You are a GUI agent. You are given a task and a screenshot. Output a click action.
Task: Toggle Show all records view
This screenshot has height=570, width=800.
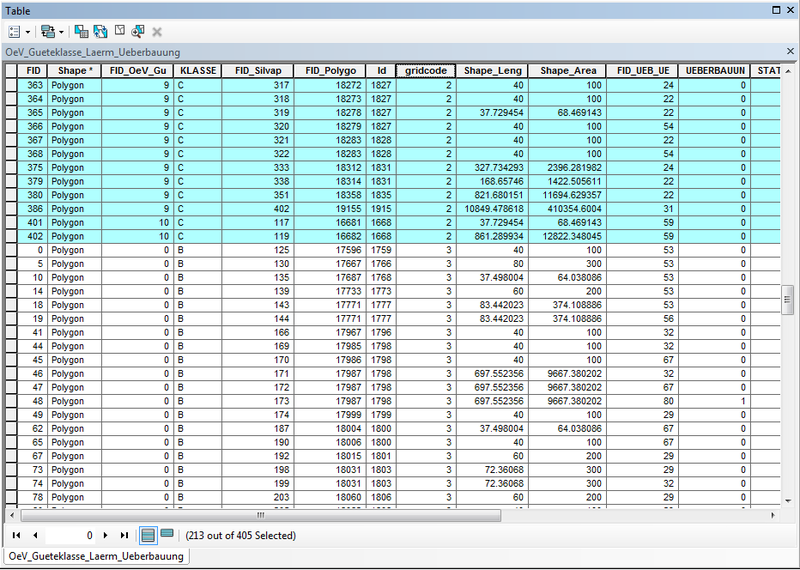(147, 535)
